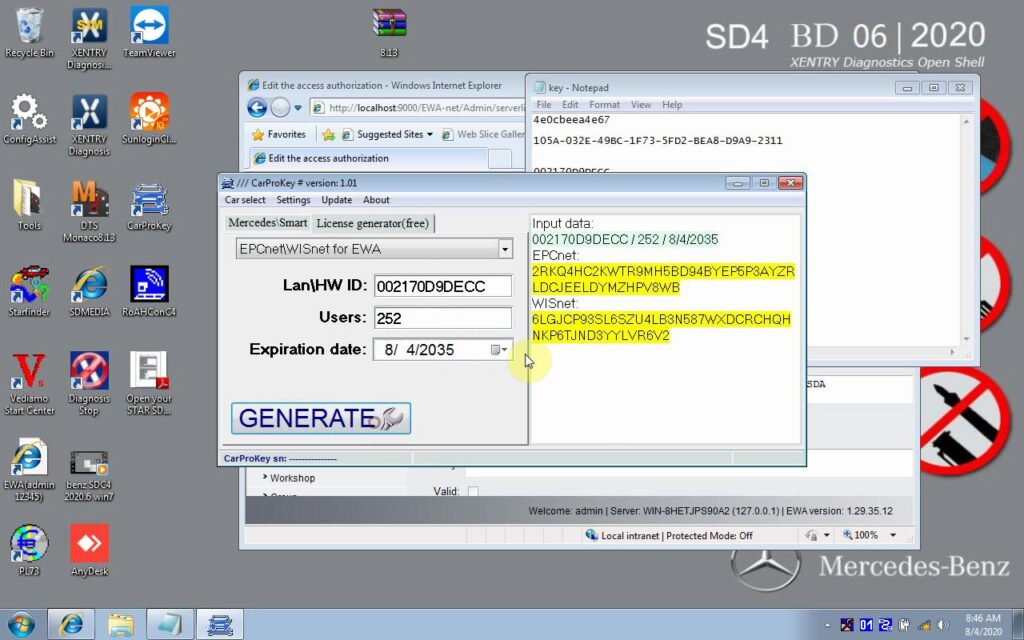Launch the TeamViewer desktop shortcut
This screenshot has width=1024, height=640.
point(148,28)
